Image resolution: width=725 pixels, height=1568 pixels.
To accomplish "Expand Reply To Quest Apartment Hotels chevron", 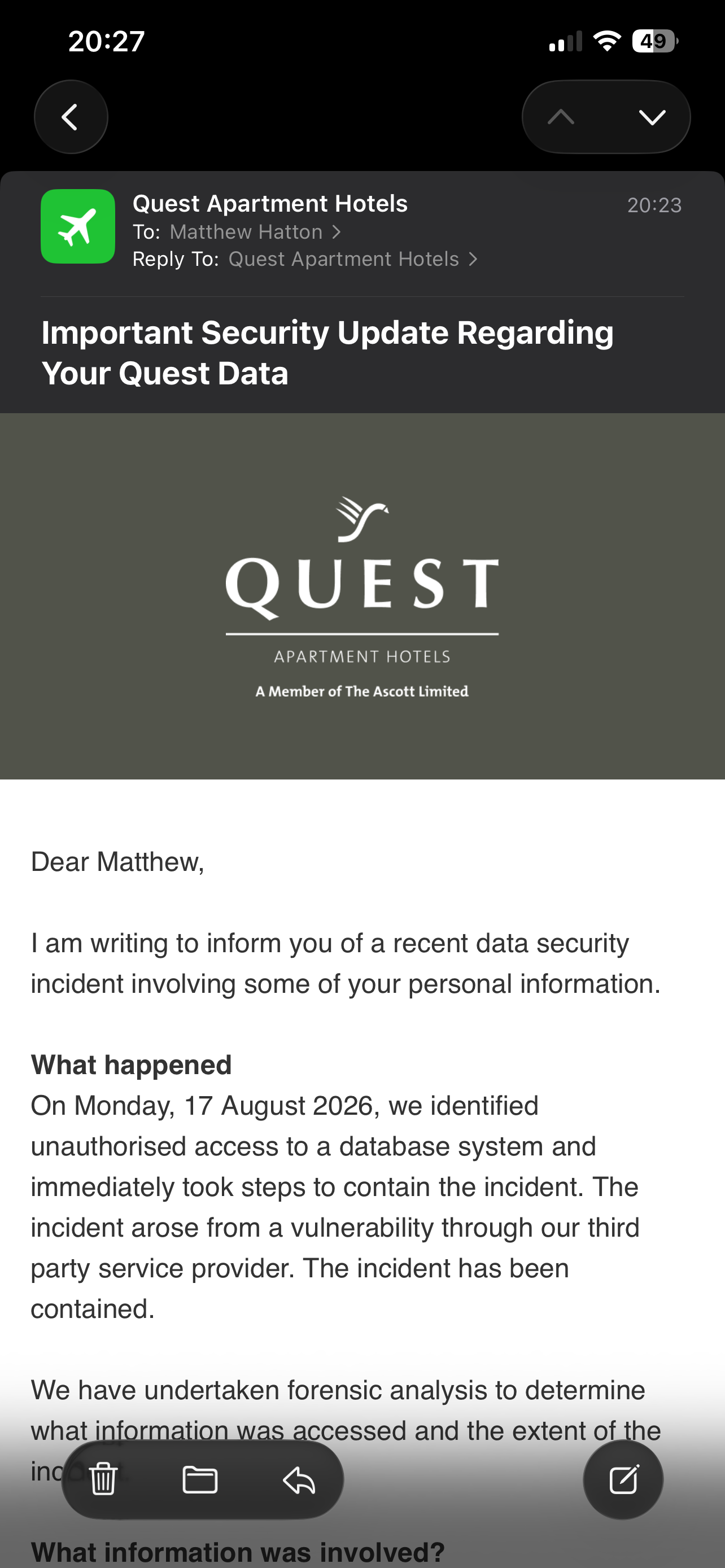I will tap(473, 259).
